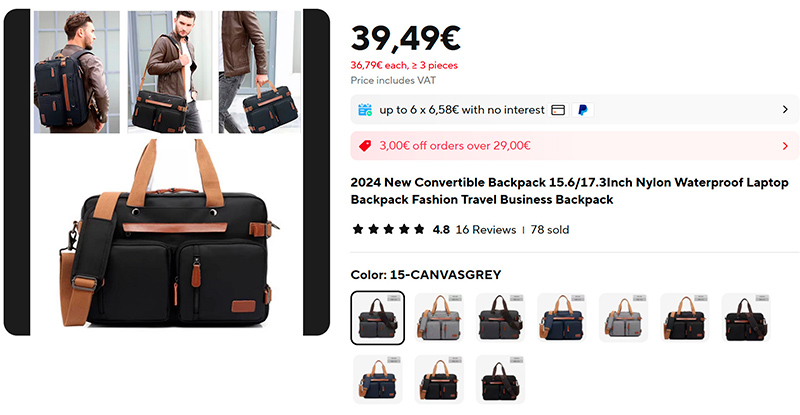Expand the no-interest installment options chevron
This screenshot has width=800, height=415.
point(785,110)
